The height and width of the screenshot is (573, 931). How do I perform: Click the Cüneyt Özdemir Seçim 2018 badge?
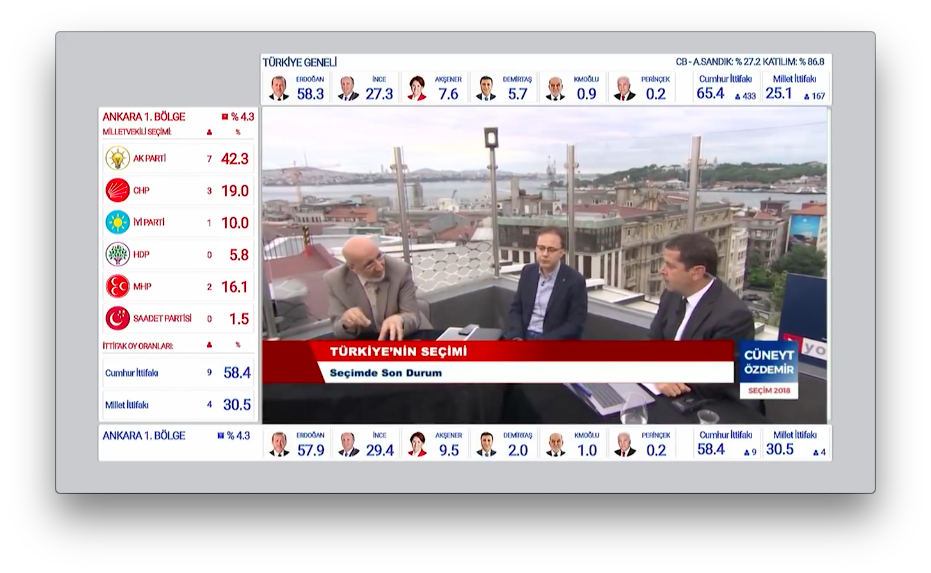pyautogui.click(x=768, y=370)
